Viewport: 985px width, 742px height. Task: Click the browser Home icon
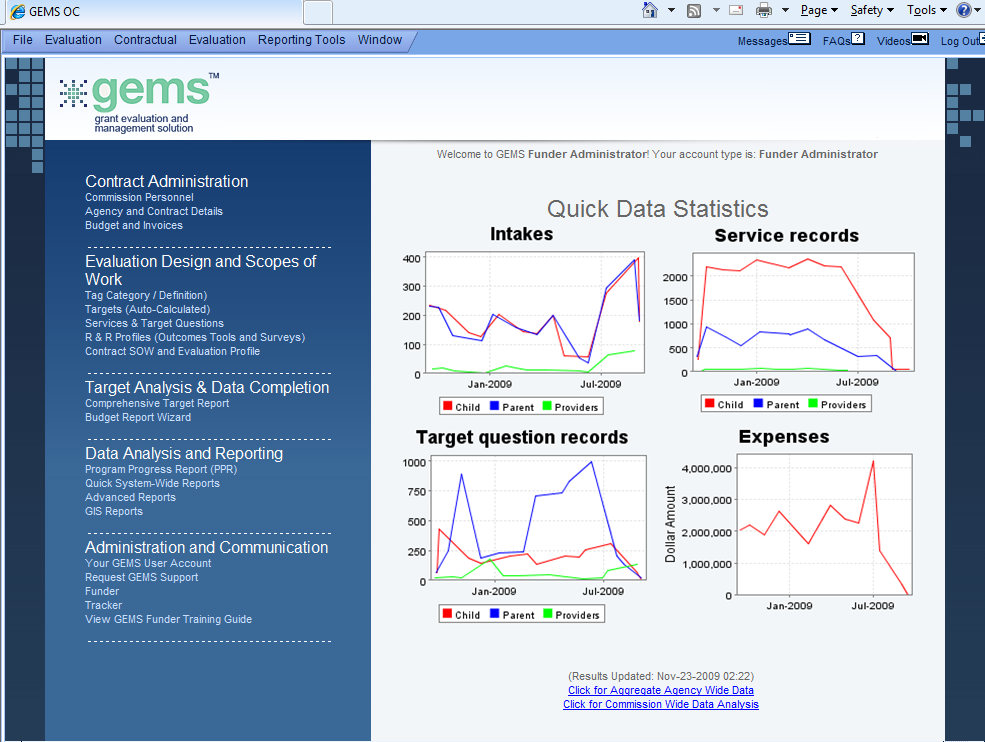pos(650,10)
